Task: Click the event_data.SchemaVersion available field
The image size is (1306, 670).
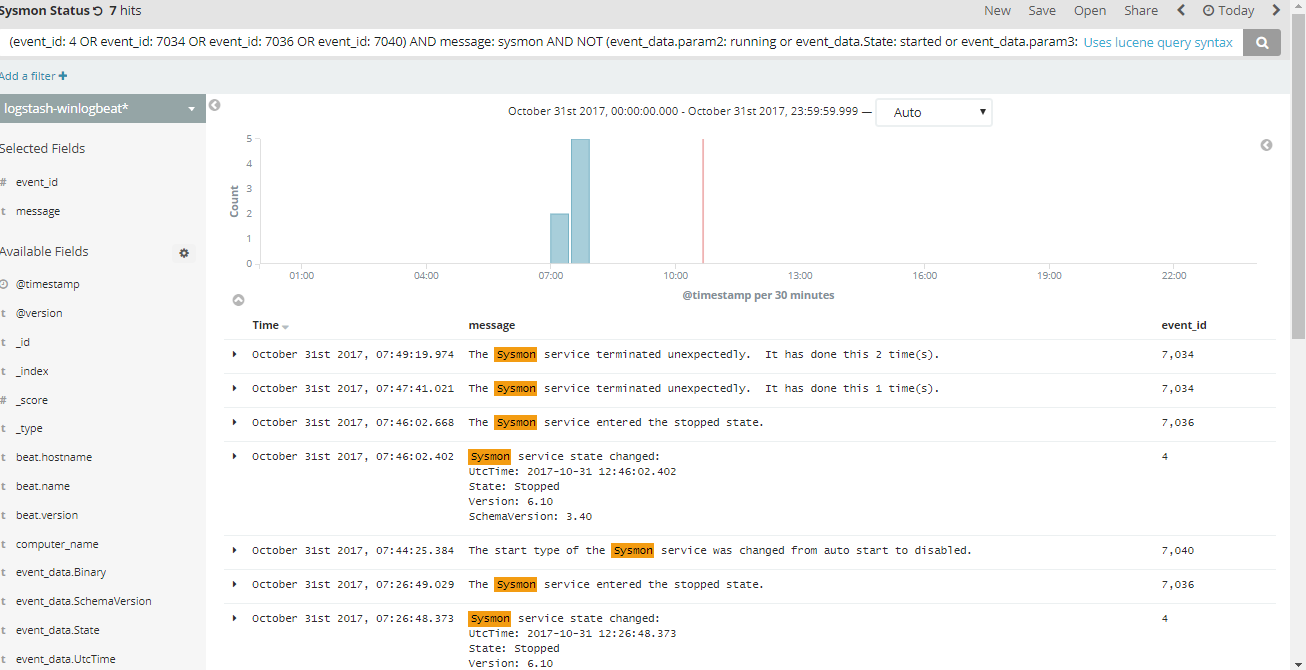Action: point(84,601)
